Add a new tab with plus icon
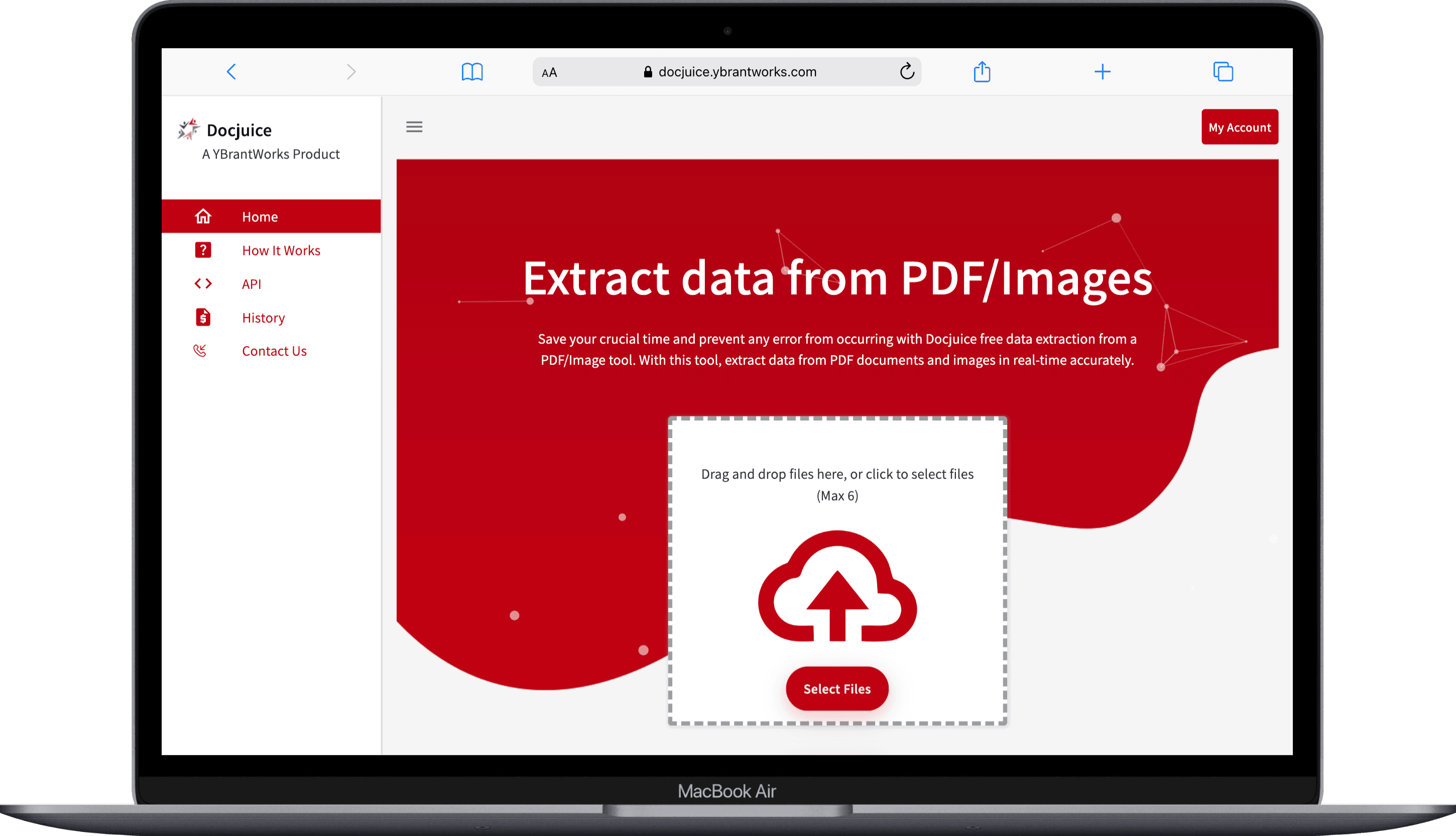This screenshot has height=836, width=1456. (1102, 72)
